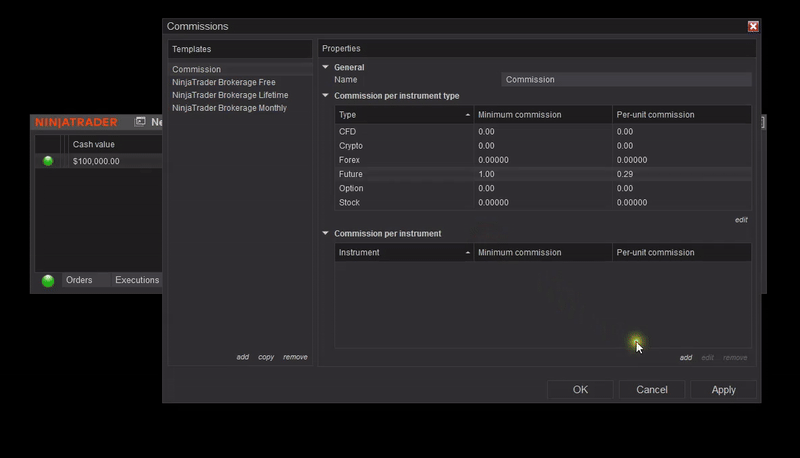Image resolution: width=800 pixels, height=458 pixels.
Task: Click the window icon beside NinjaTrader logo
Action: coord(141,122)
